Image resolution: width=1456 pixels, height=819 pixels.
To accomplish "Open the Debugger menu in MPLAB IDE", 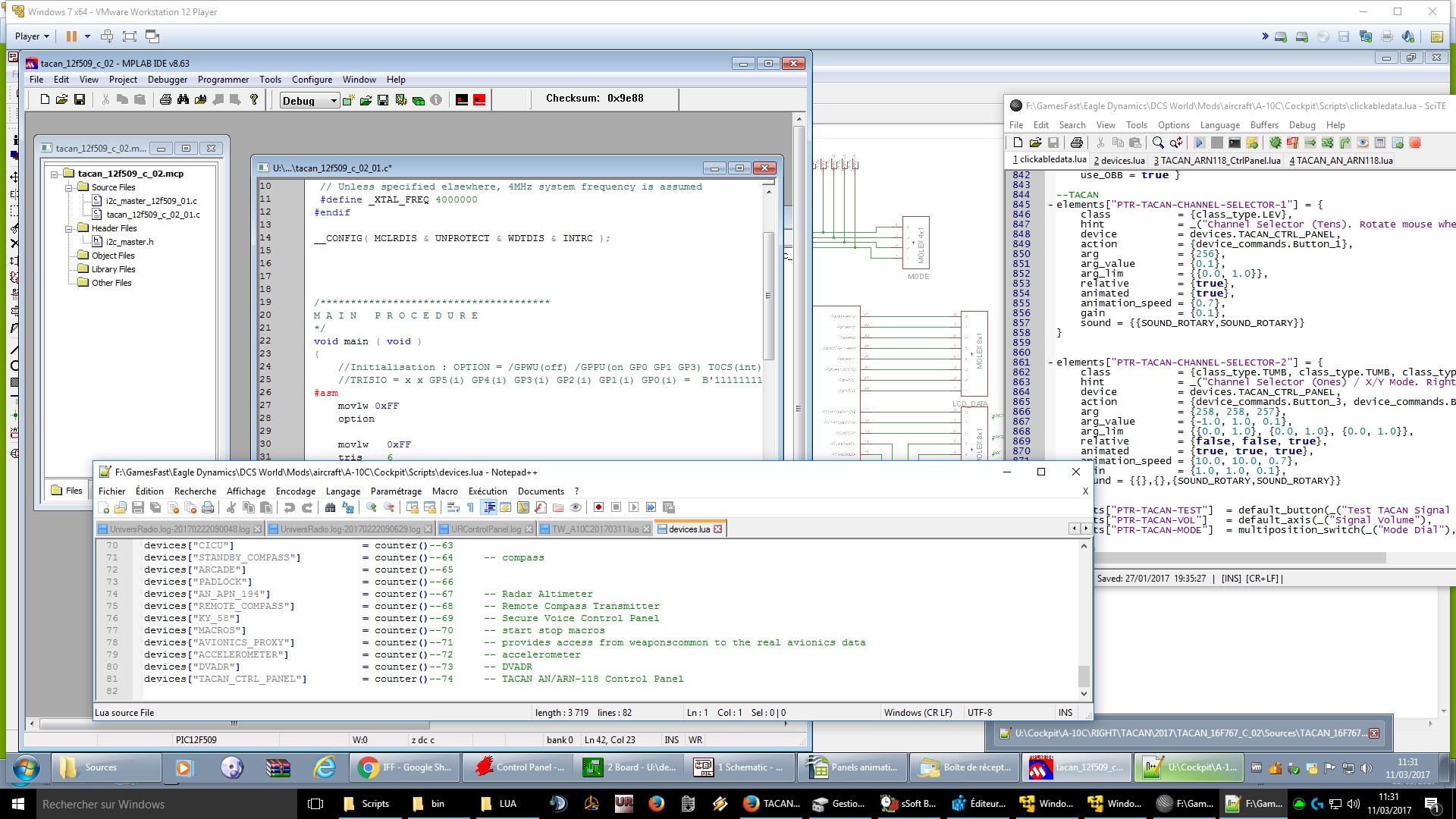I will (167, 80).
